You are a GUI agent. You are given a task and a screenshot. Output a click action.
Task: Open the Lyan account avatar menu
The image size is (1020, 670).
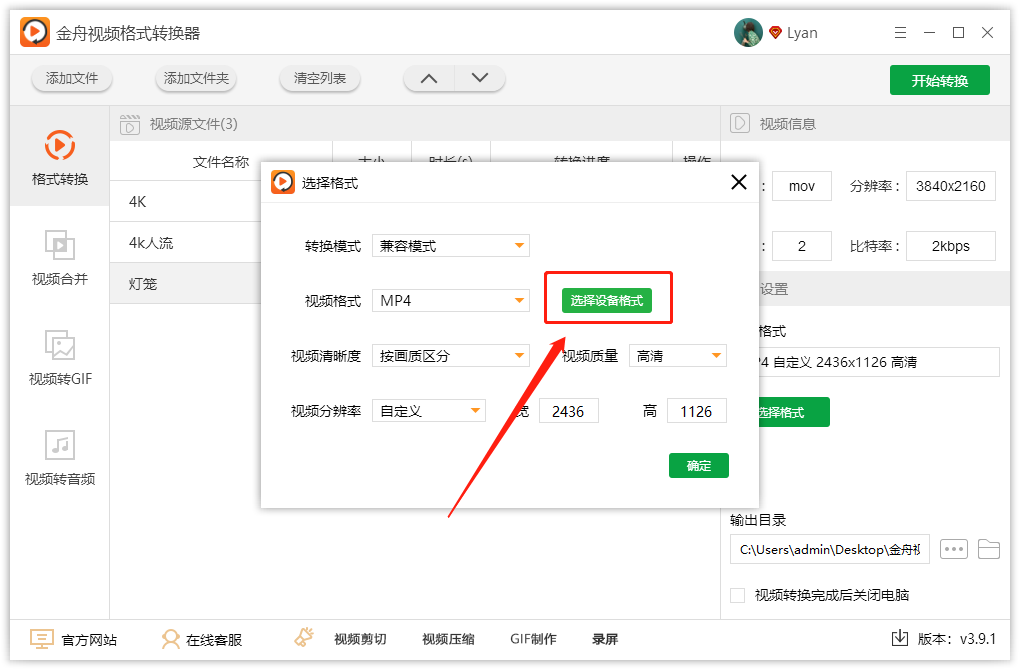pos(747,32)
